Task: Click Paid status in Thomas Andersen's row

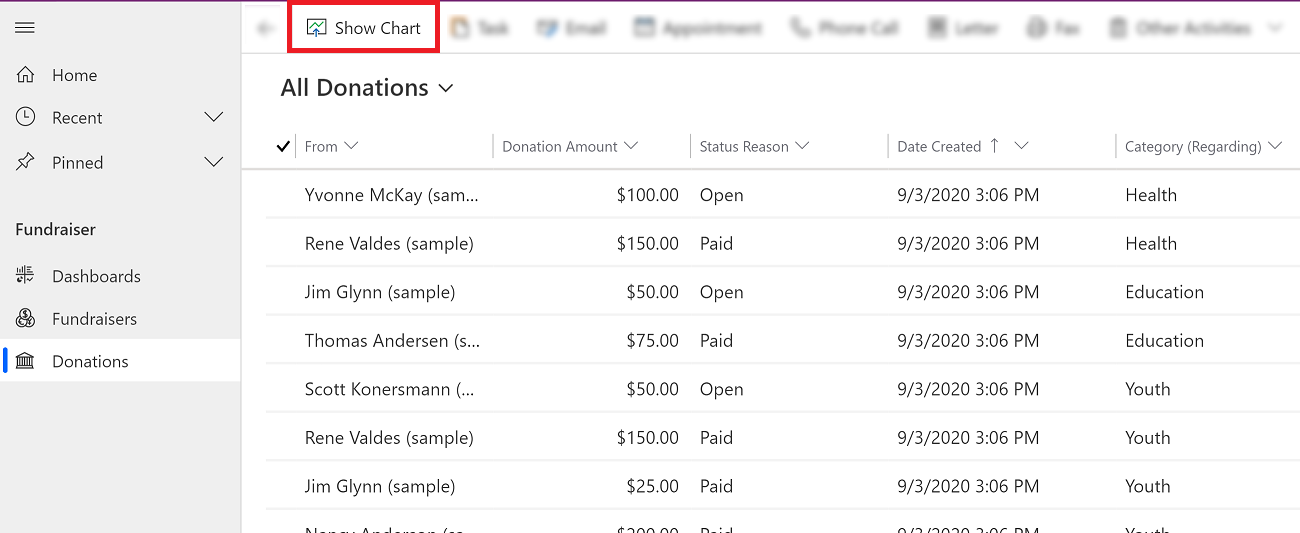Action: (x=716, y=340)
